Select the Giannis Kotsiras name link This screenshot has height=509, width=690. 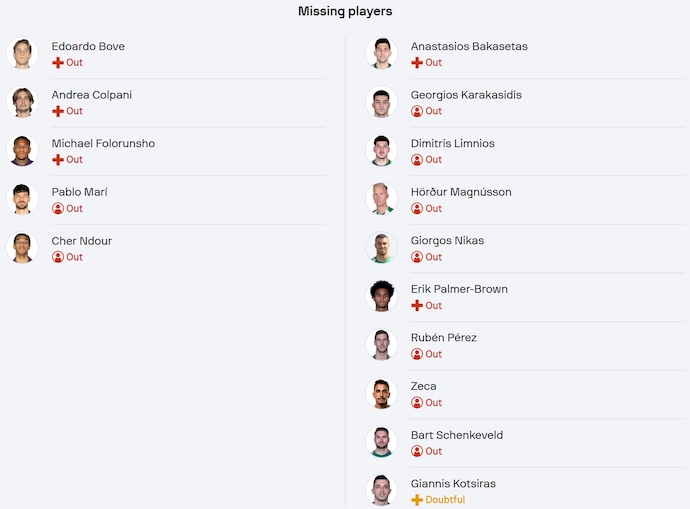tap(453, 484)
